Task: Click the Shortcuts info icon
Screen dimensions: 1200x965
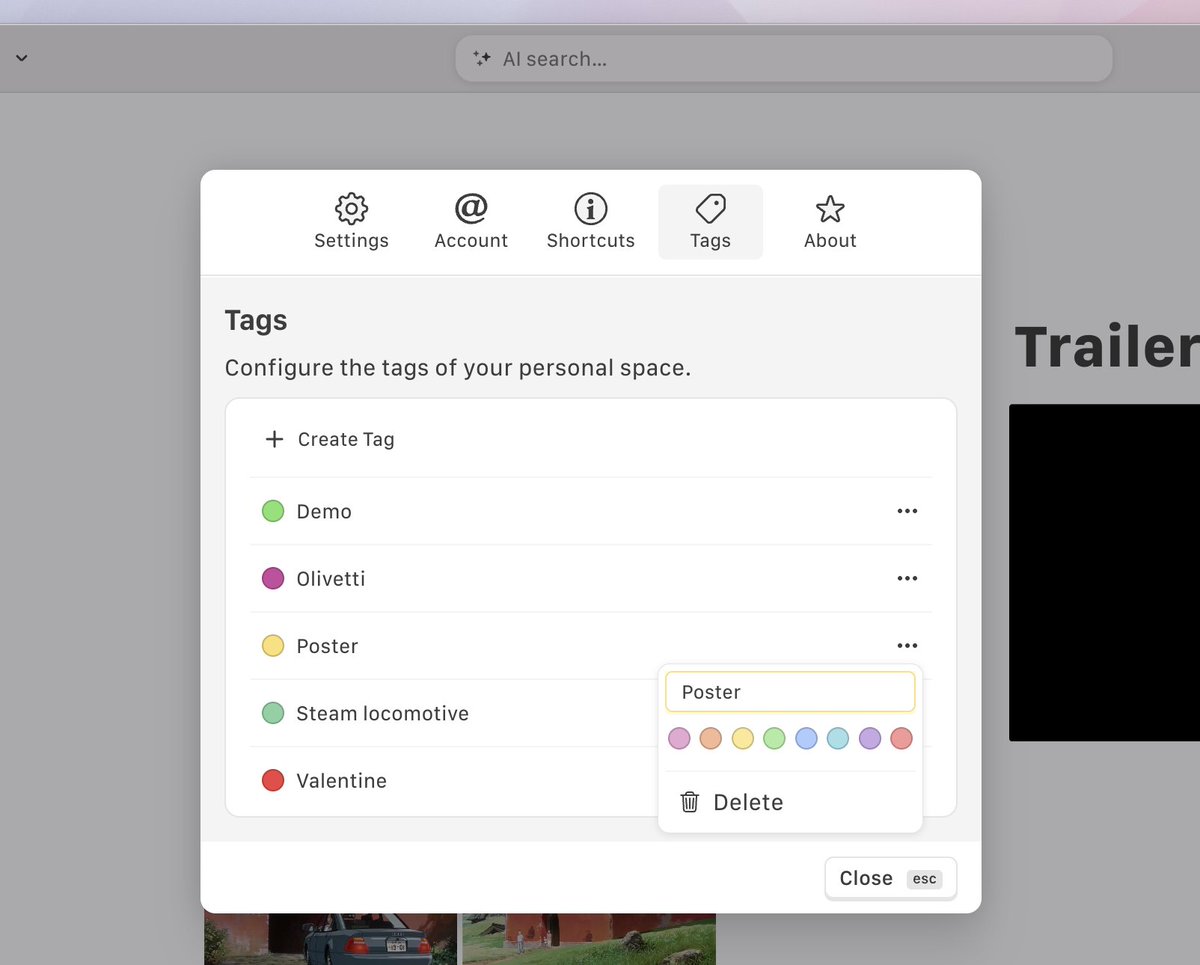Action: (x=590, y=208)
